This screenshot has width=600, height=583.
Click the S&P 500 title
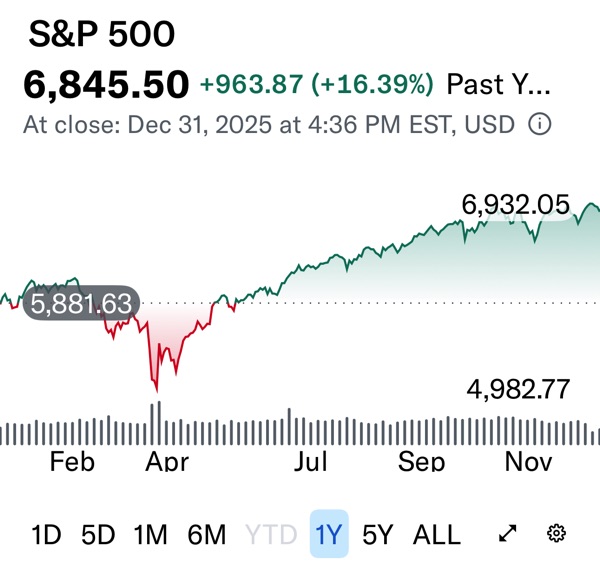101,36
